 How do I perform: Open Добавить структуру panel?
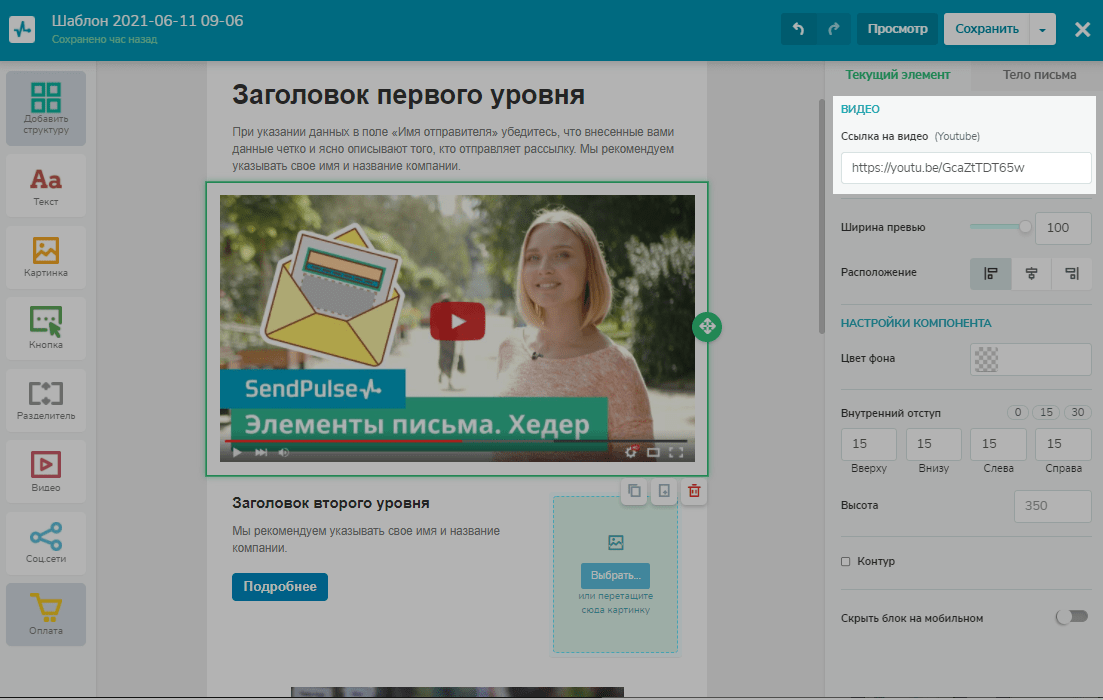click(46, 108)
